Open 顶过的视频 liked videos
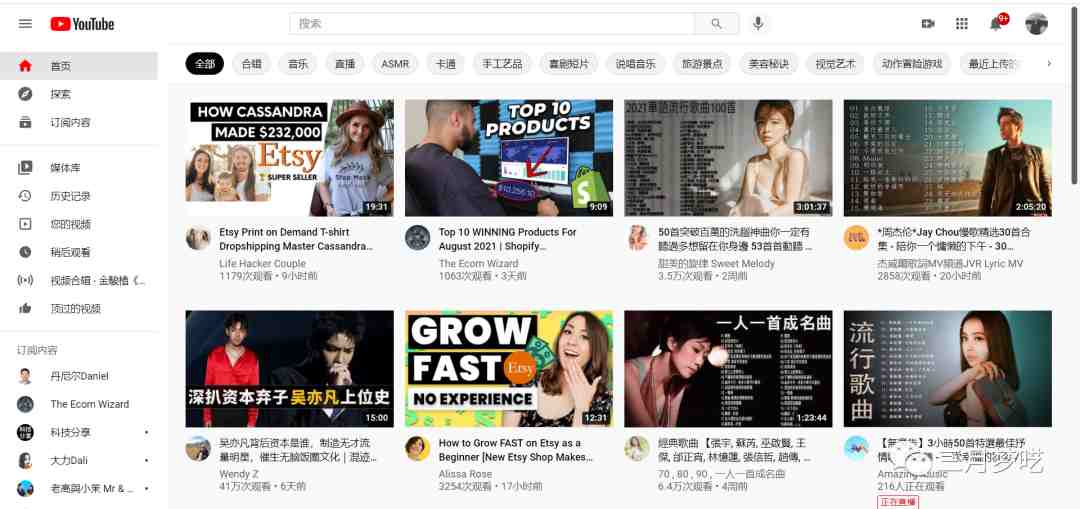This screenshot has width=1080, height=509. (x=79, y=309)
